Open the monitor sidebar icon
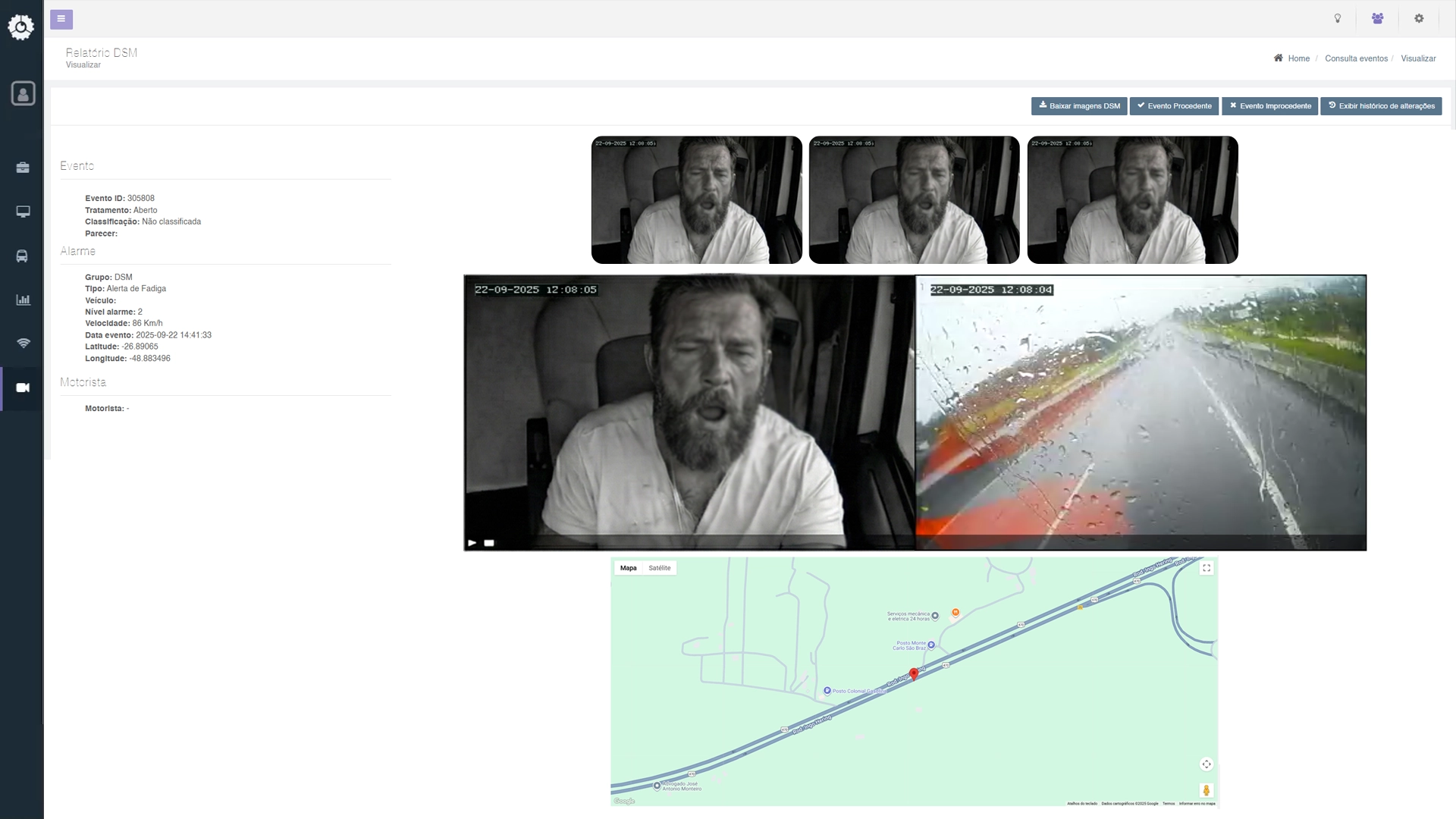Image resolution: width=1456 pixels, height=819 pixels. (23, 212)
